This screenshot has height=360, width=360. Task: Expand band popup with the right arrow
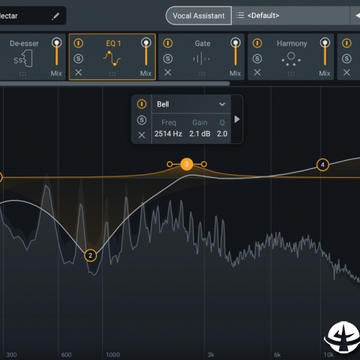(237, 119)
